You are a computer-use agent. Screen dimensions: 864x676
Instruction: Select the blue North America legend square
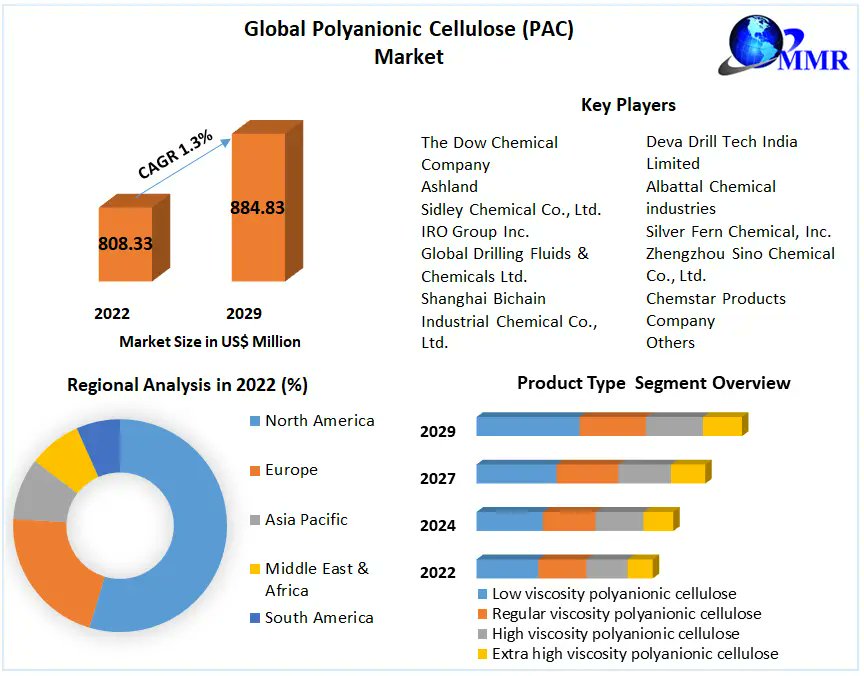pyautogui.click(x=254, y=421)
